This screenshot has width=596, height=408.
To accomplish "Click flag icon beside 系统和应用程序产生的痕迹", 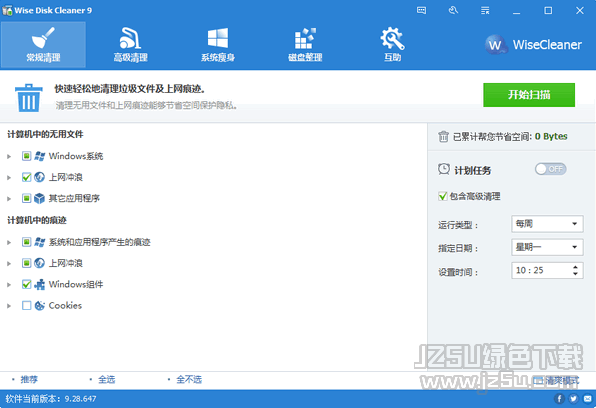I will [x=40, y=242].
